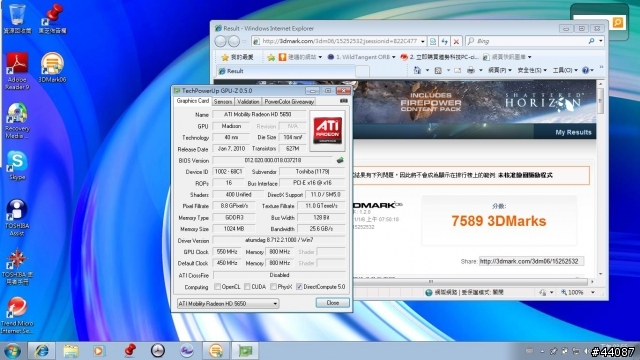
Task: Click the Favorites star button in IE
Action: click(x=237, y=57)
